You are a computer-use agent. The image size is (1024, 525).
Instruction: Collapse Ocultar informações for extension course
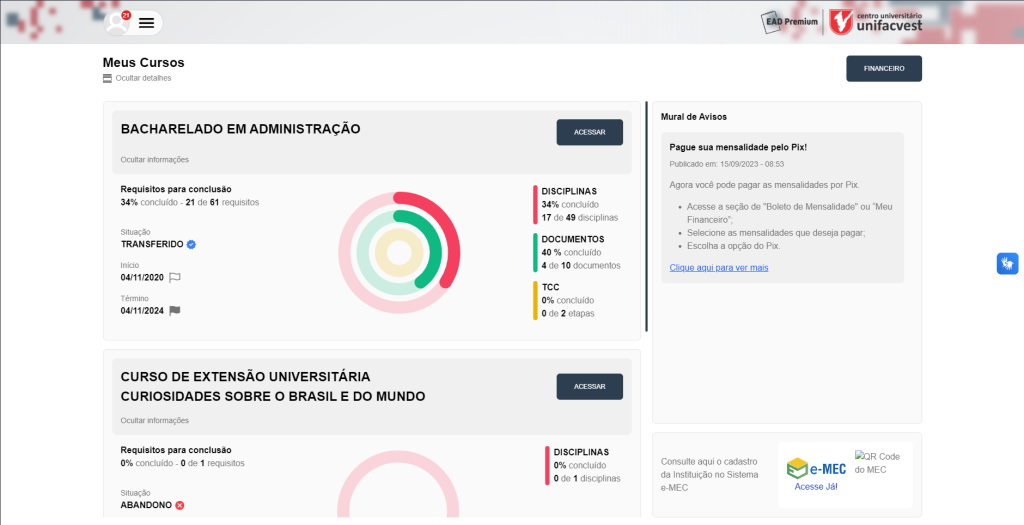[x=154, y=420]
